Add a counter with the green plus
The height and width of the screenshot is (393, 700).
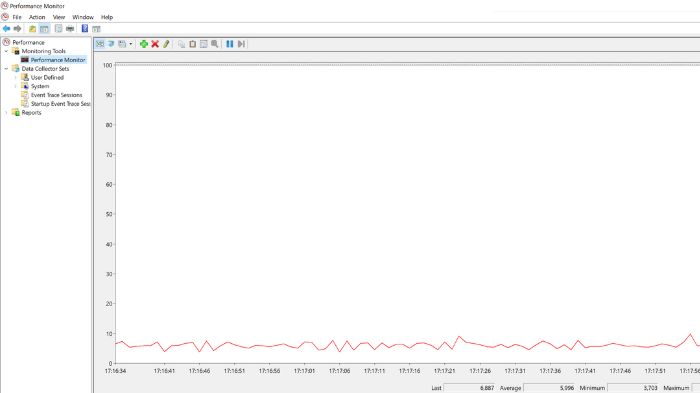(144, 44)
